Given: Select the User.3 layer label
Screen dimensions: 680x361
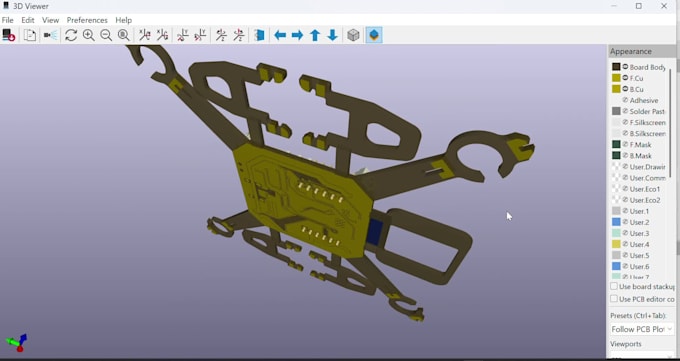Looking at the screenshot, I should [x=639, y=233].
